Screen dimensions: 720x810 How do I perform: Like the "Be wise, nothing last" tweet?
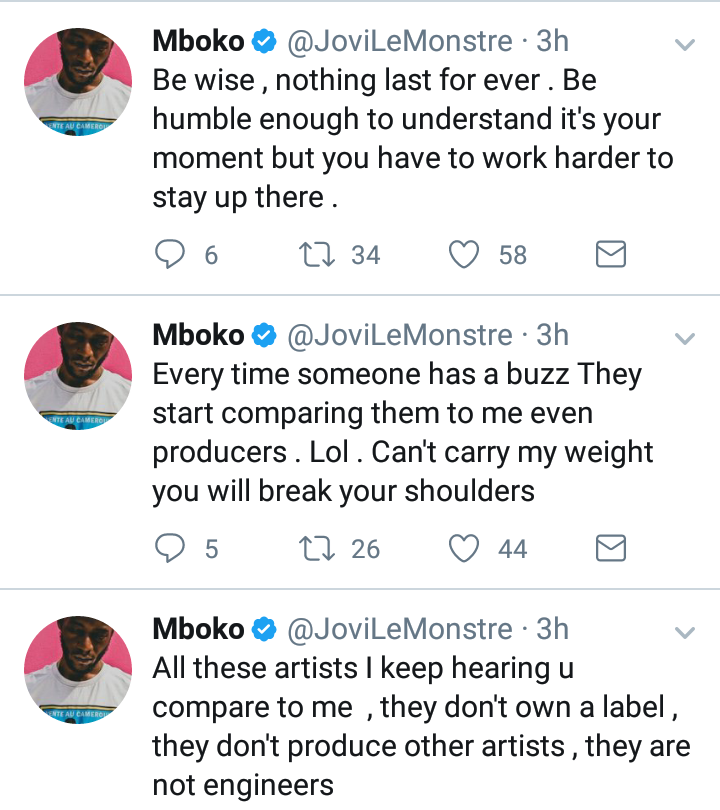[x=464, y=255]
